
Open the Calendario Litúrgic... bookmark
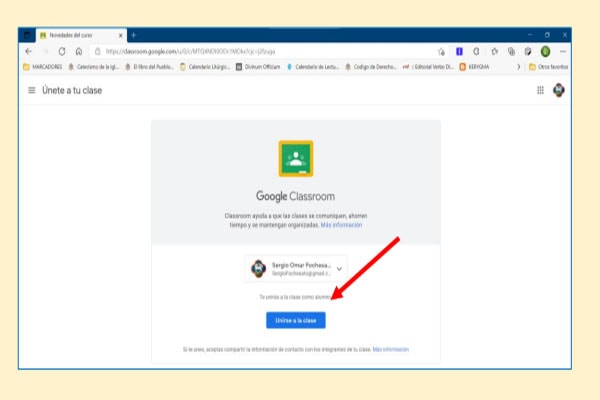click(205, 67)
